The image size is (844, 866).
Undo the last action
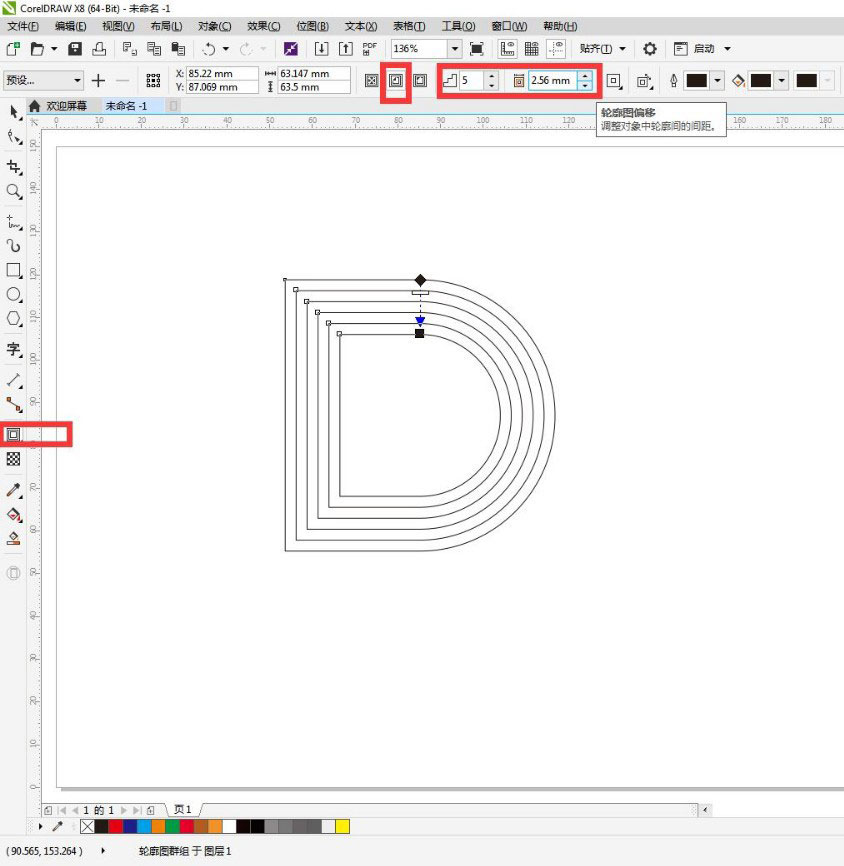click(x=210, y=48)
